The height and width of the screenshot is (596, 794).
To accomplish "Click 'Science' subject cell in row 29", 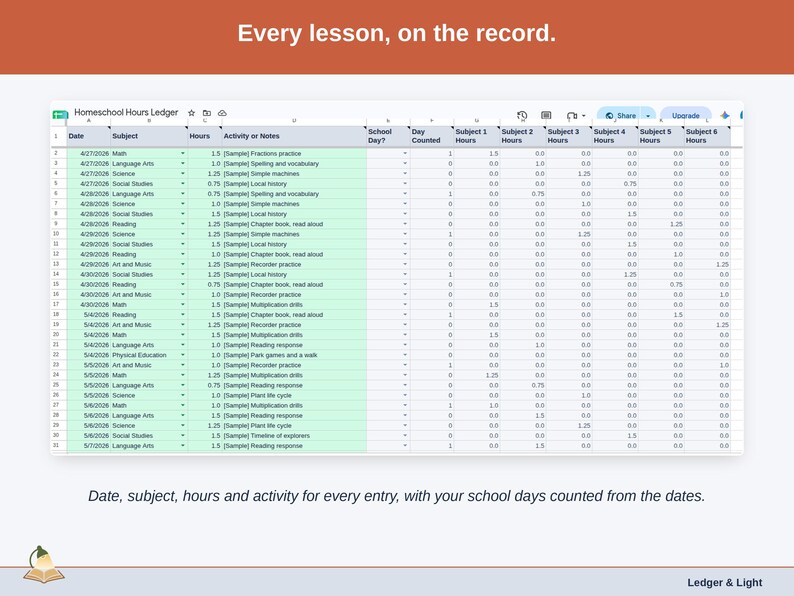I will pos(149,425).
